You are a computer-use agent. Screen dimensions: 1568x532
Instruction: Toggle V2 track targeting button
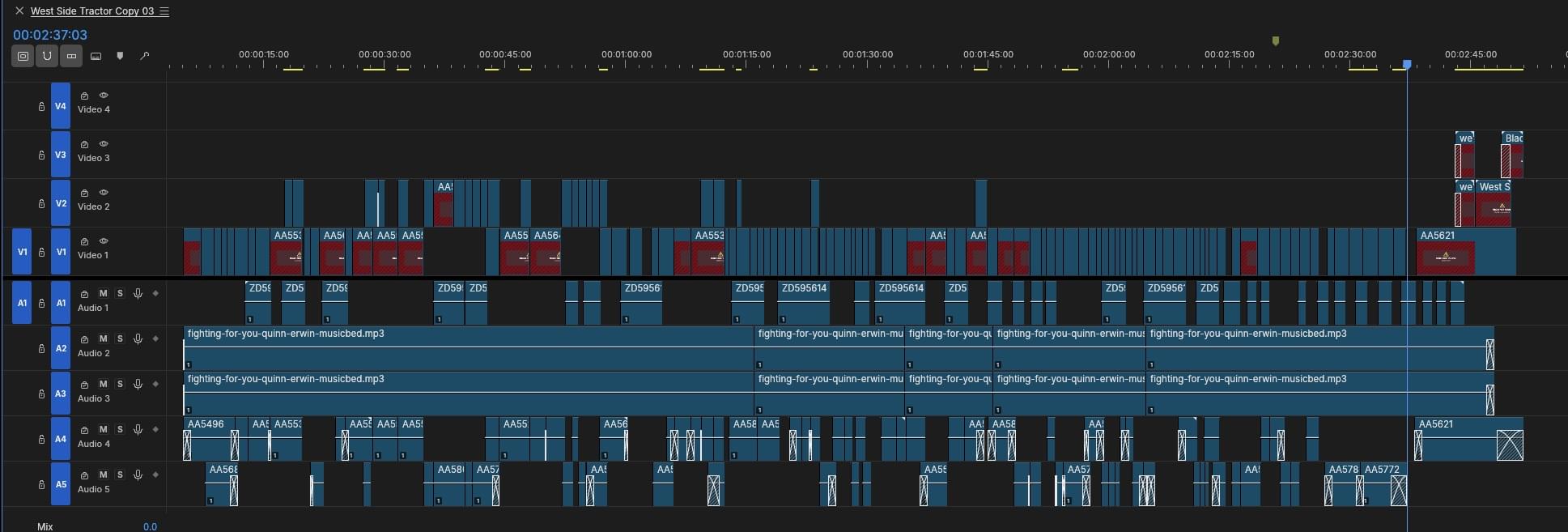click(x=61, y=203)
